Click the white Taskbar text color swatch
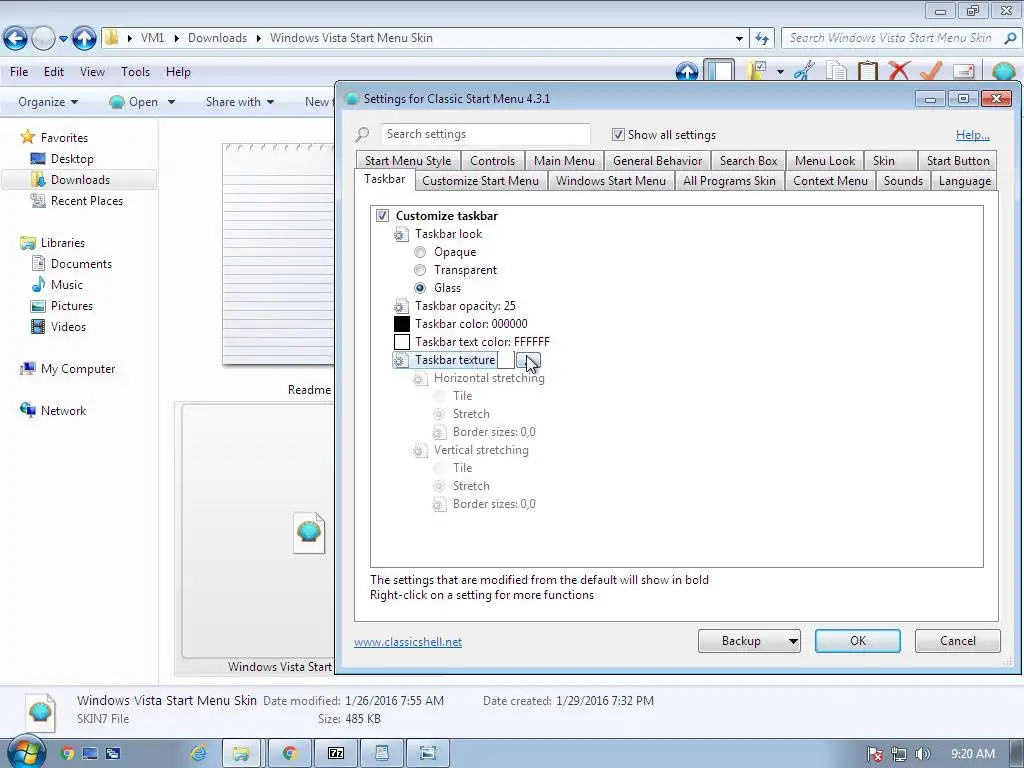The image size is (1024, 768). [402, 342]
